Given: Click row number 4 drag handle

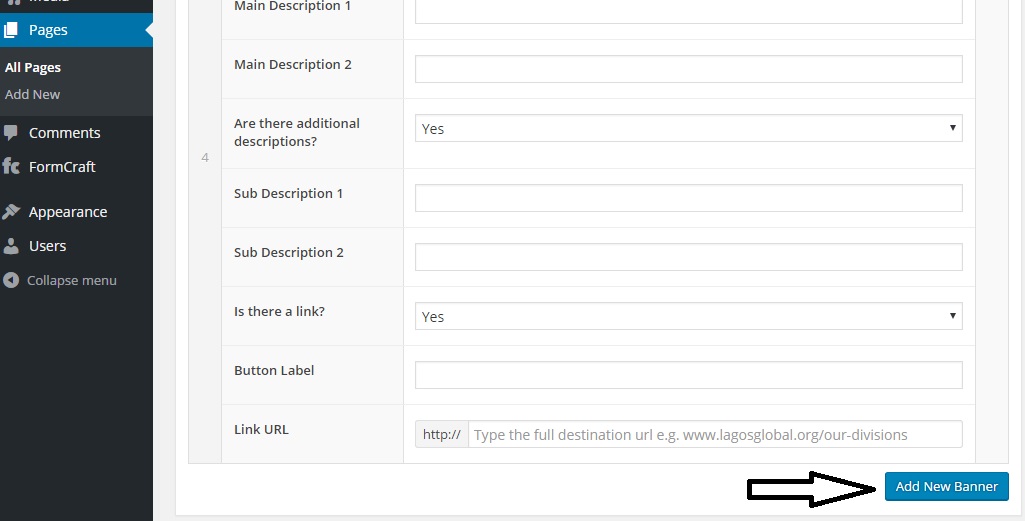Looking at the screenshot, I should [x=205, y=158].
